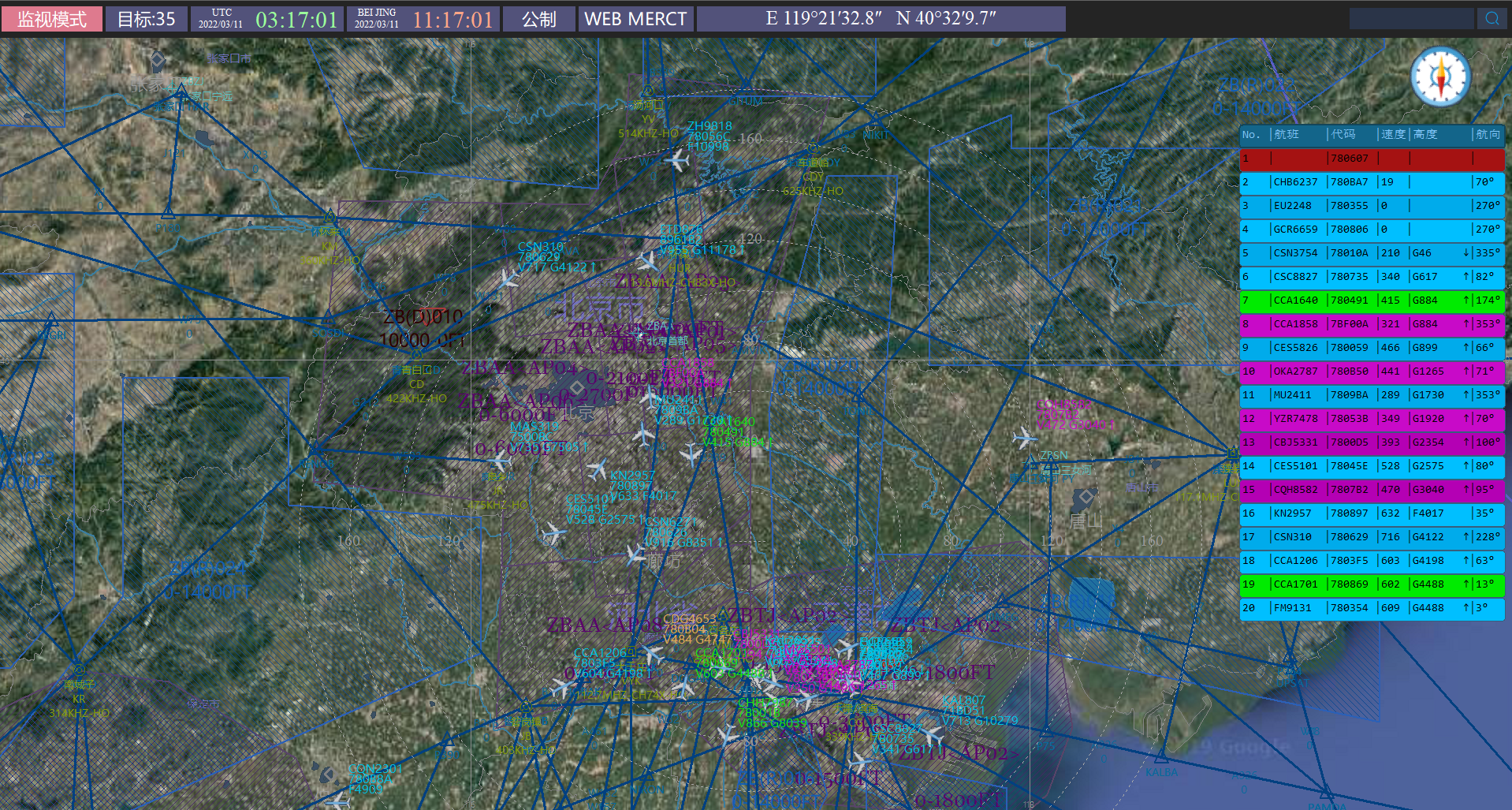Select flight CCA1640 row in table
1512x810 pixels.
click(x=1372, y=300)
